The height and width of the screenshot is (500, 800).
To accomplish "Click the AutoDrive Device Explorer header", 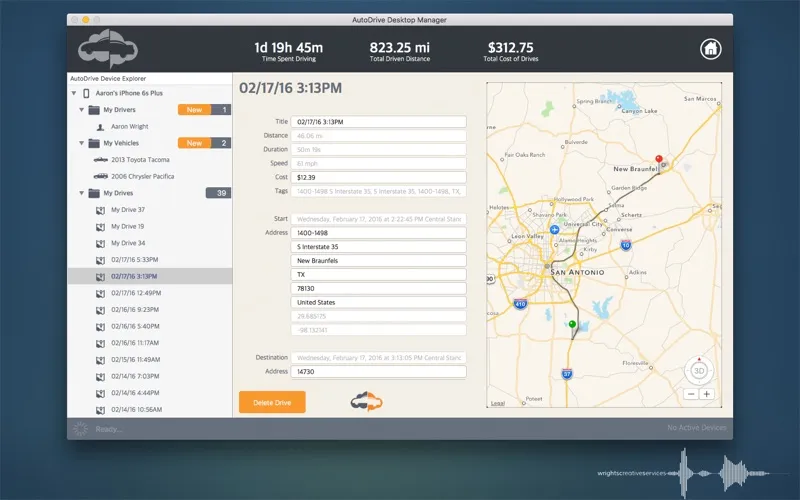I will coord(108,79).
